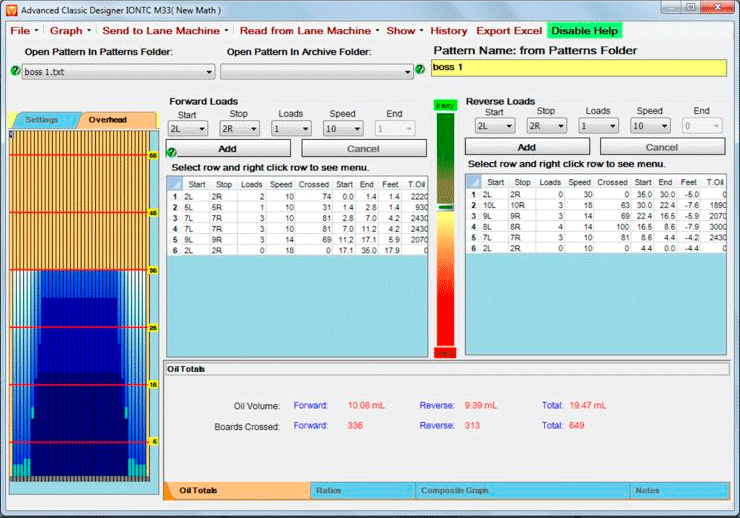The image size is (740, 518).
Task: Open the Send to Lane Machine menu
Action: 165,31
